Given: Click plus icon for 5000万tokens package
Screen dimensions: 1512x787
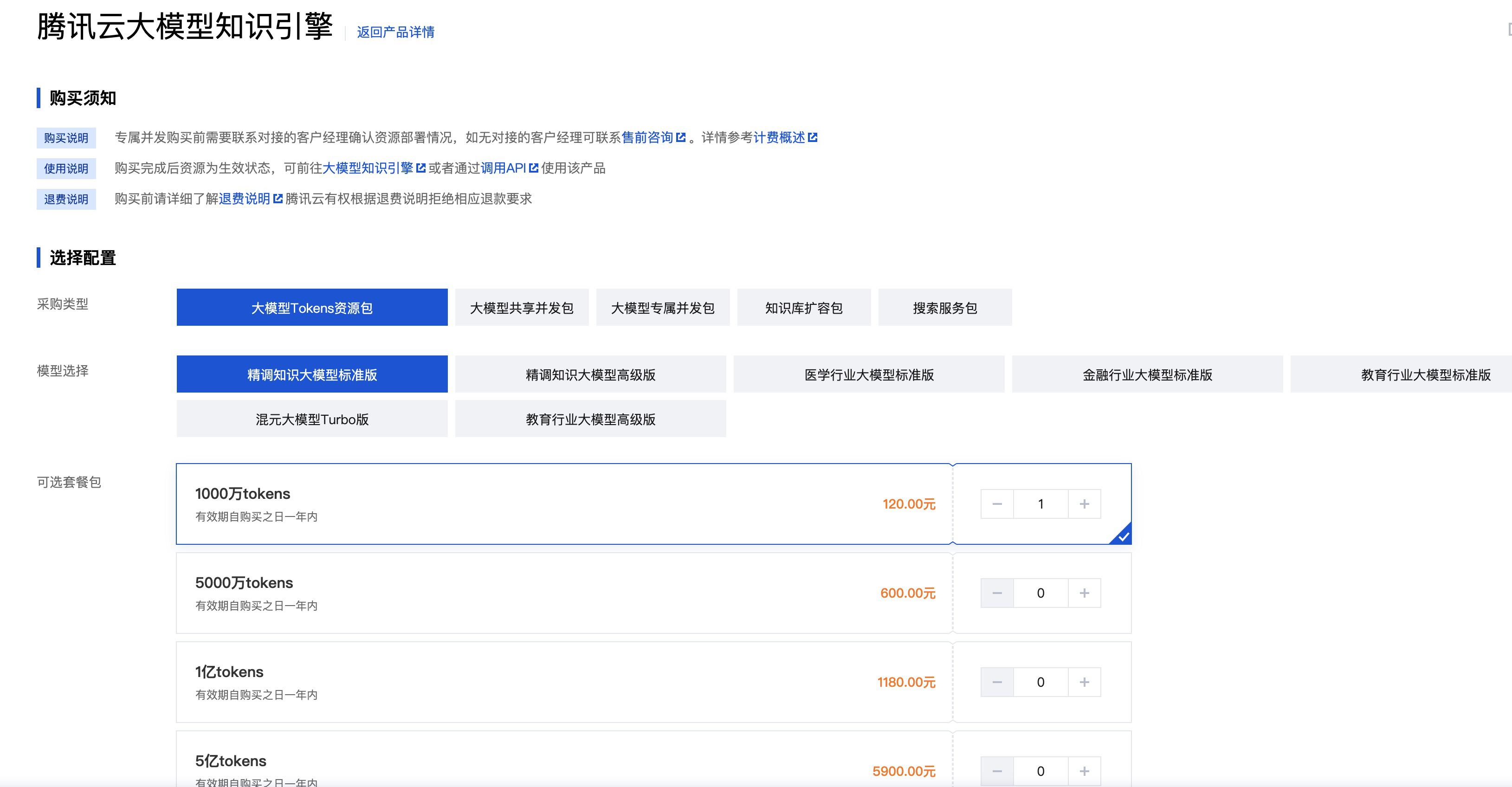Looking at the screenshot, I should click(x=1084, y=593).
